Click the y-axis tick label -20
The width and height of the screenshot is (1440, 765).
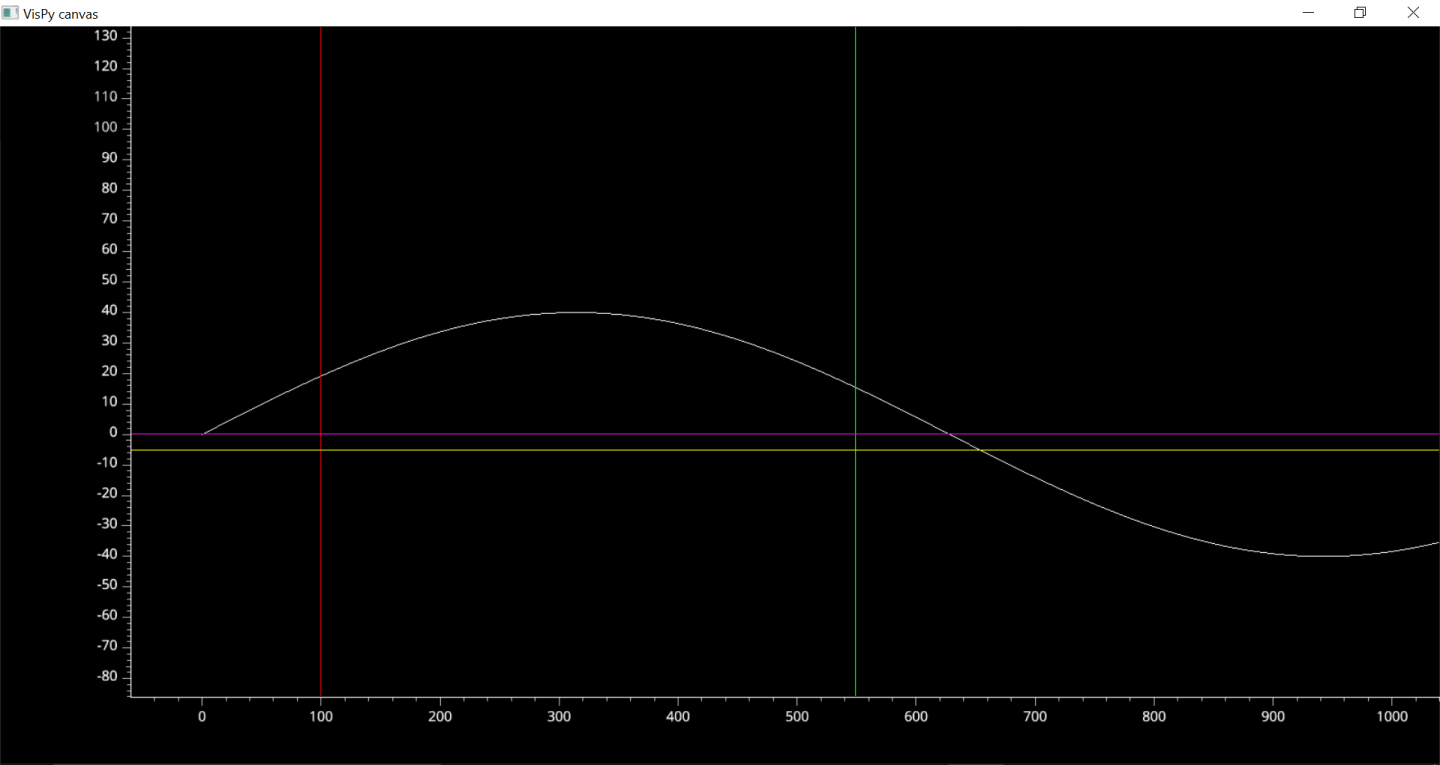pos(107,493)
